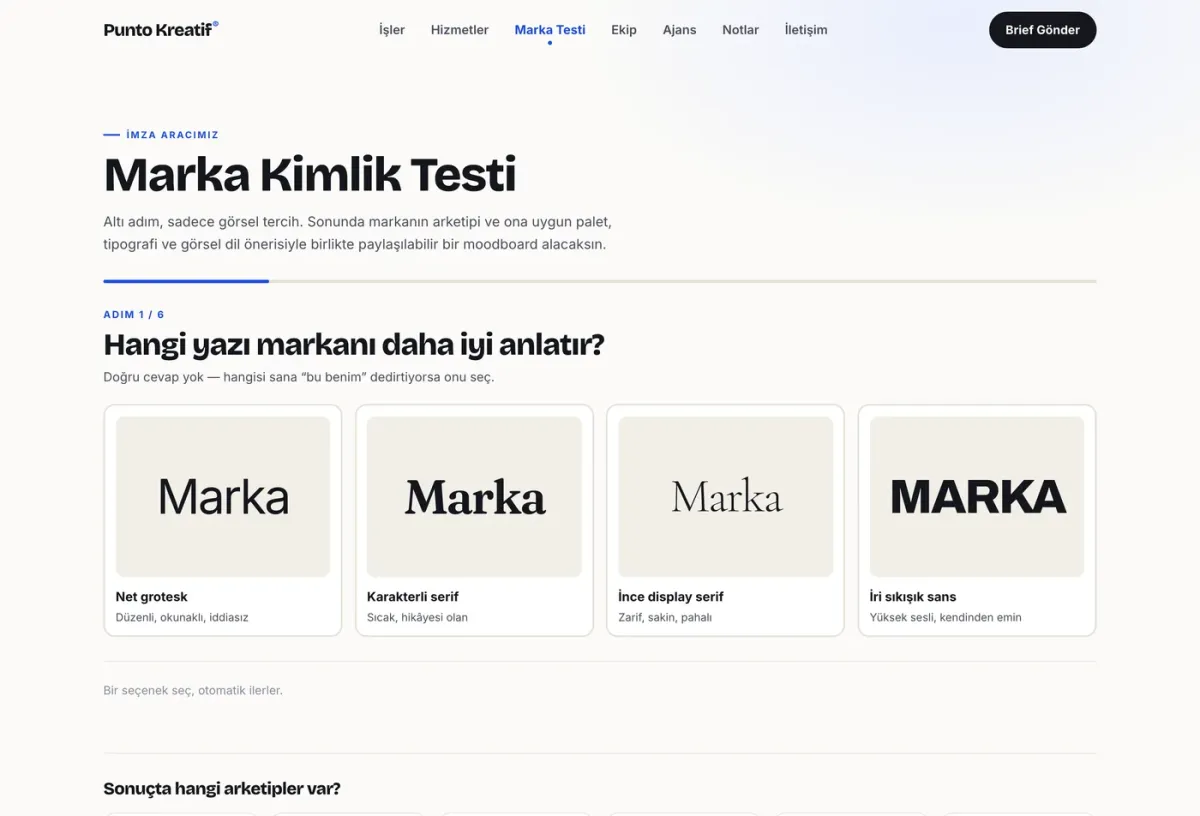Viewport: 1200px width, 816px height.
Task: Click the 'Düzenli, okunaklı, iddiasız' description
Action: [182, 617]
